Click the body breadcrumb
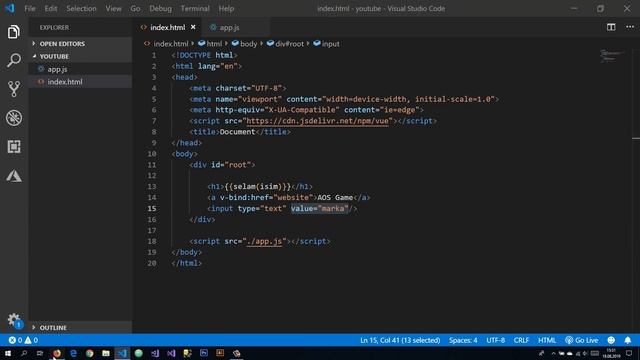Viewport: 640px width, 360px height. (244, 44)
